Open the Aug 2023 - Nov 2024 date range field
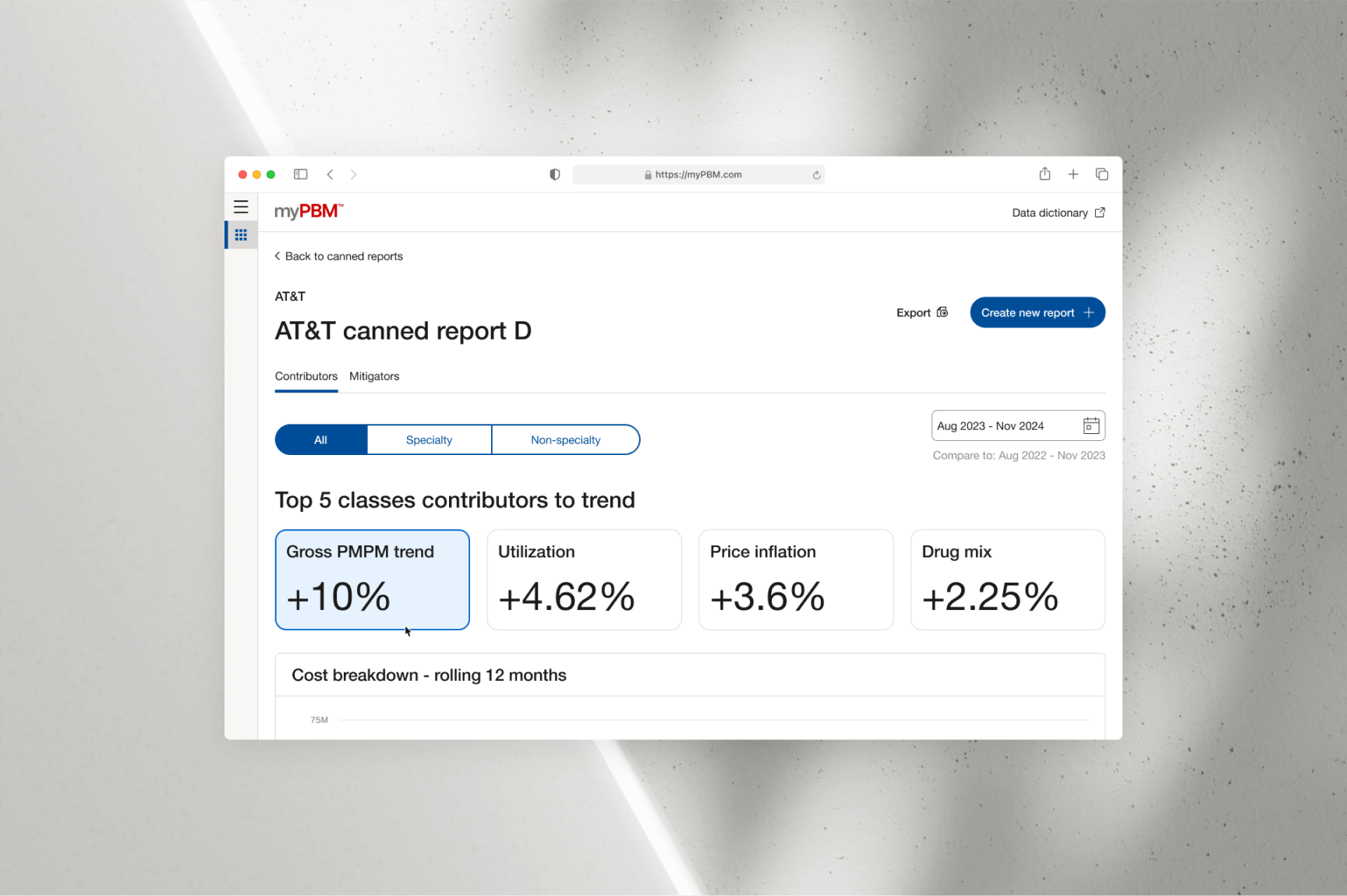1347x896 pixels. (1002, 426)
